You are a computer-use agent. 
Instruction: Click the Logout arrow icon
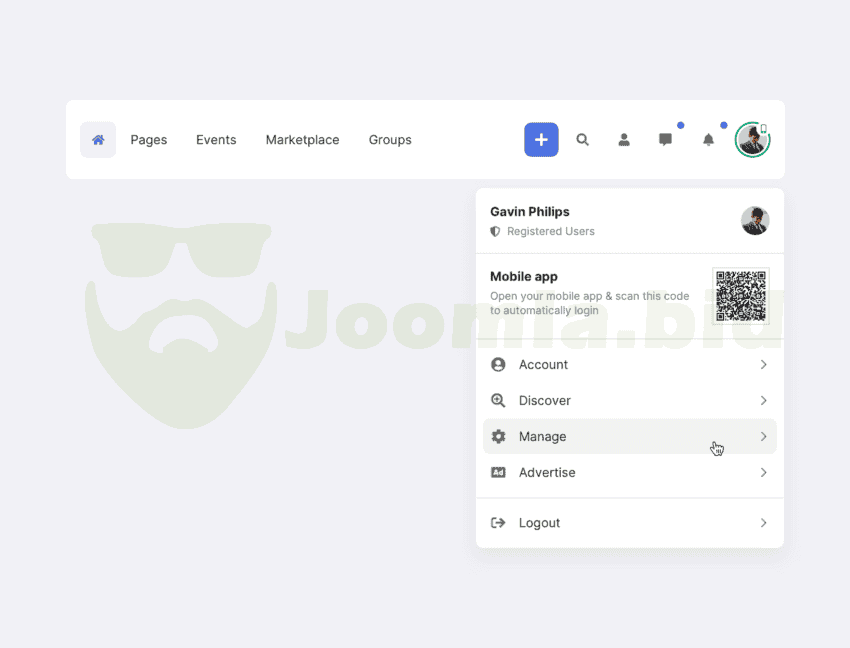click(498, 523)
